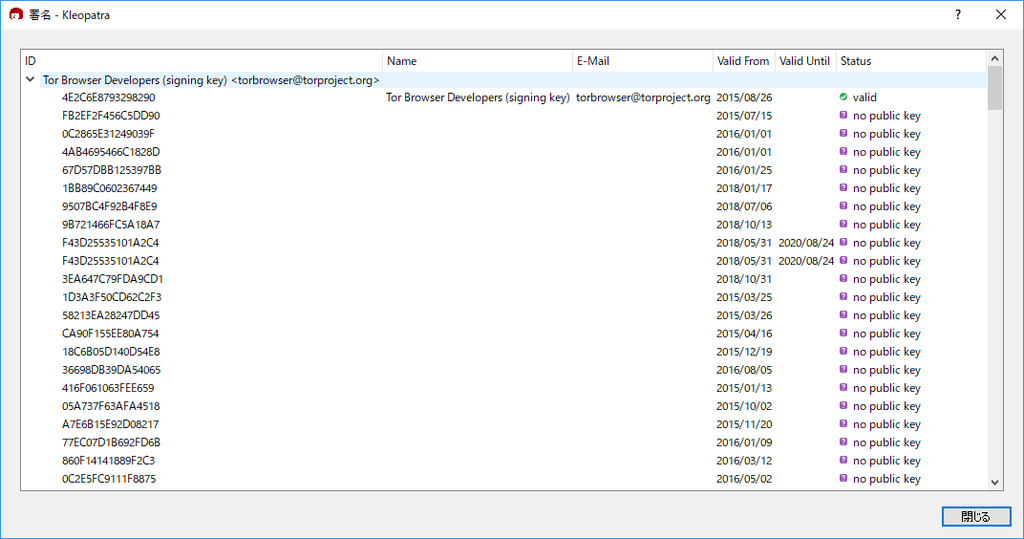This screenshot has width=1024, height=539.
Task: Select key ID 05A737F63AFA4518
Action: [111, 406]
